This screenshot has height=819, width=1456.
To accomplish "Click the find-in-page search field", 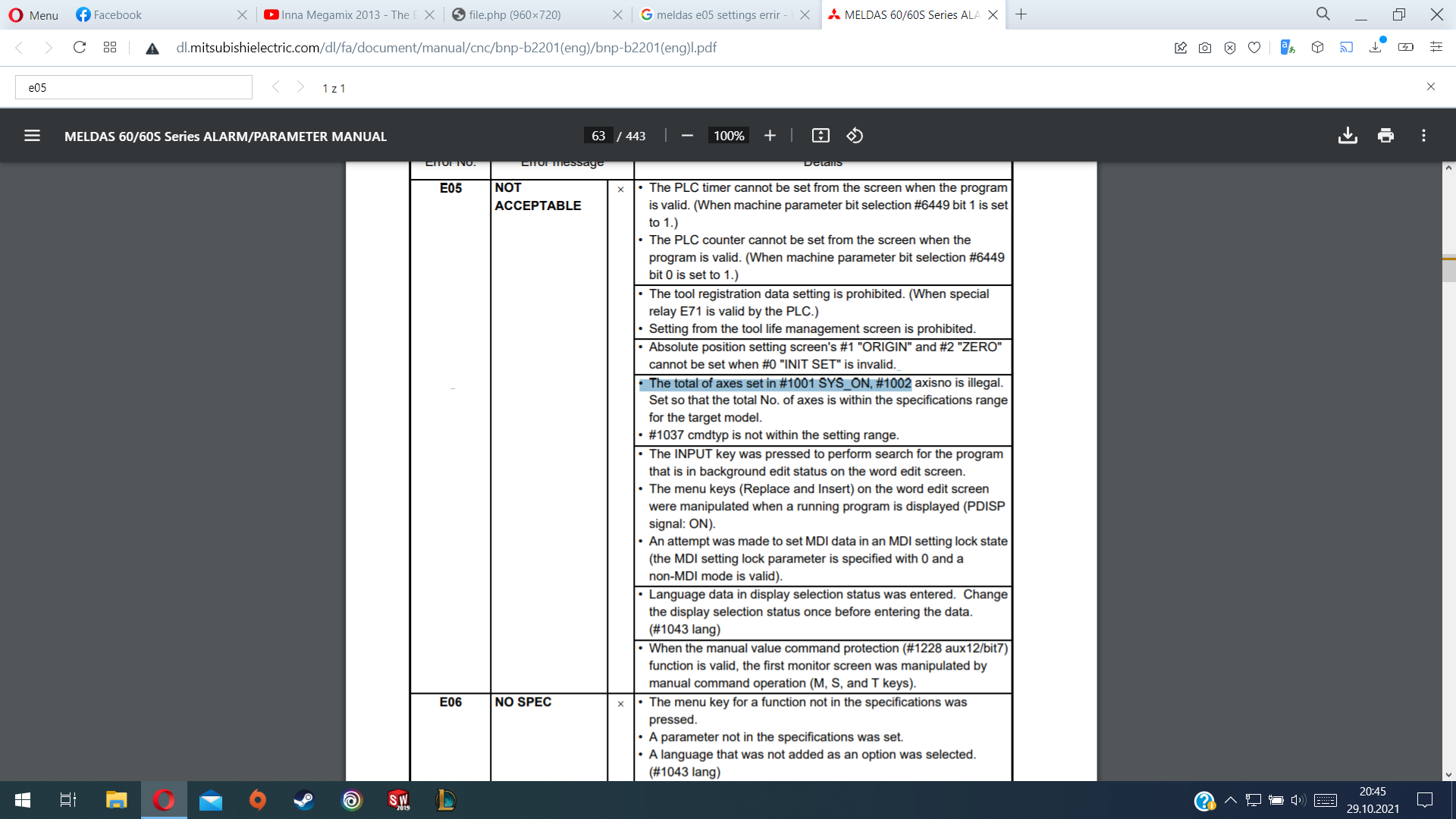I will (x=133, y=87).
